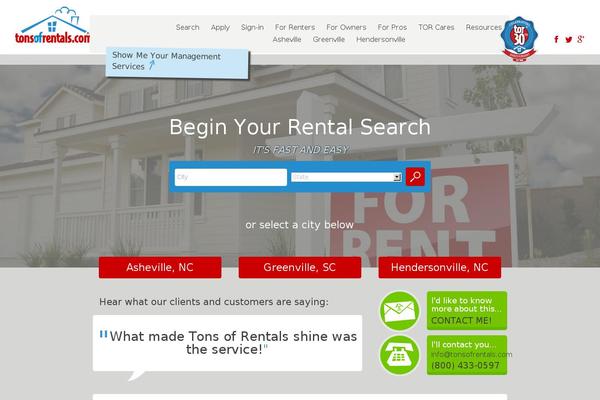The height and width of the screenshot is (400, 600).
Task: Select the Hendersonville, NC red button
Action: (x=440, y=267)
